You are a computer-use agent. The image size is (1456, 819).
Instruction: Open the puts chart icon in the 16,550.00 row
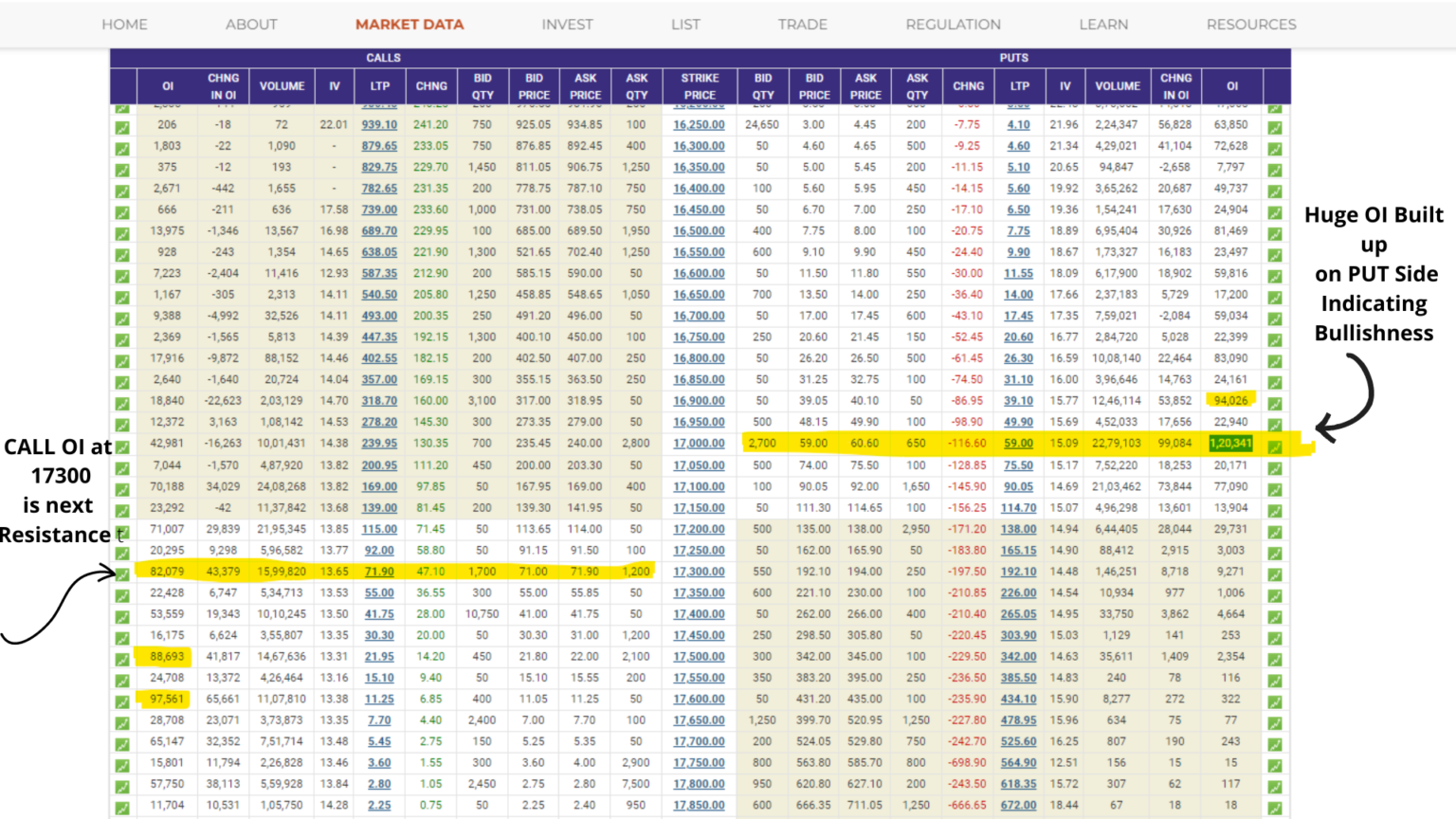tap(1275, 256)
